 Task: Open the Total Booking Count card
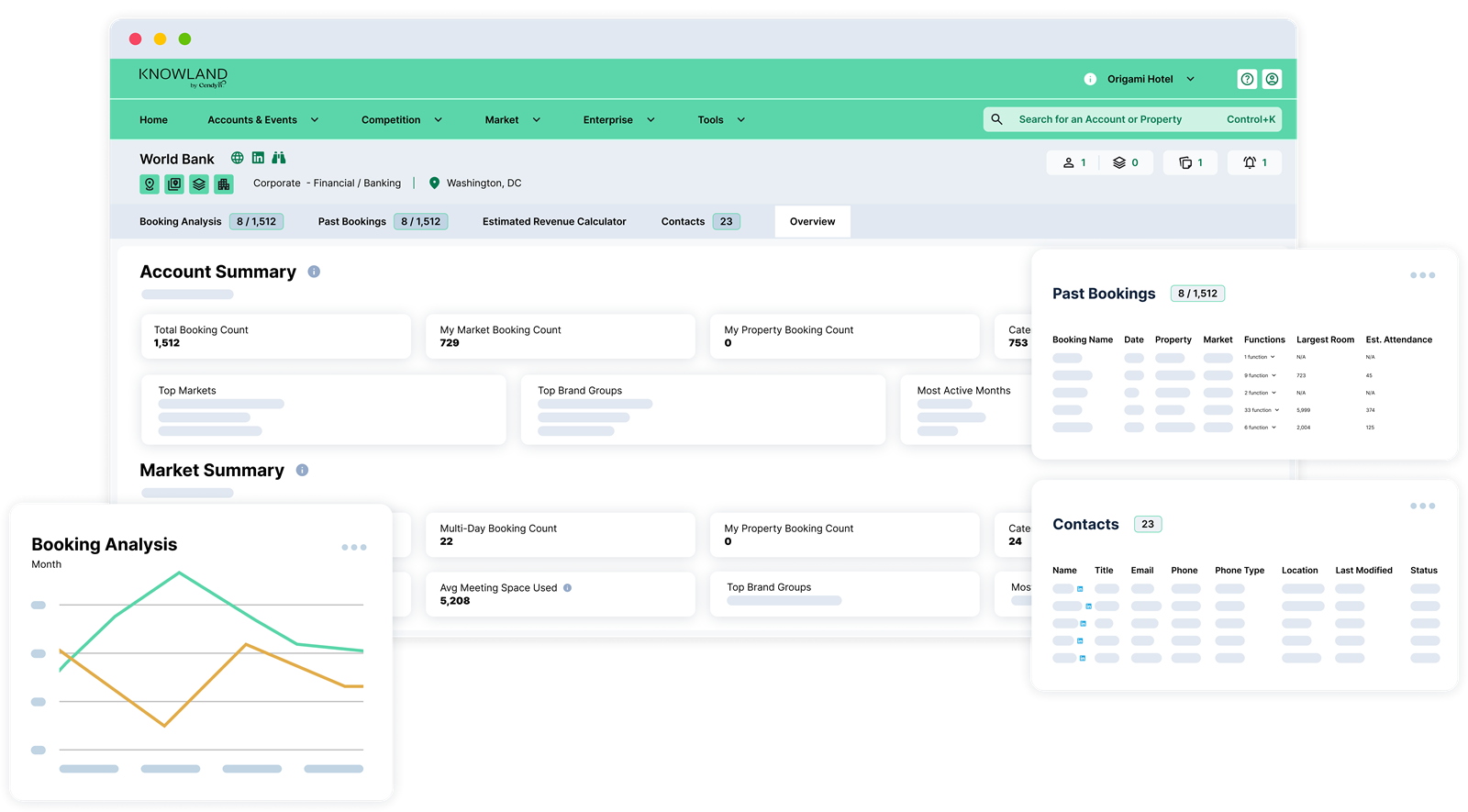tap(276, 337)
